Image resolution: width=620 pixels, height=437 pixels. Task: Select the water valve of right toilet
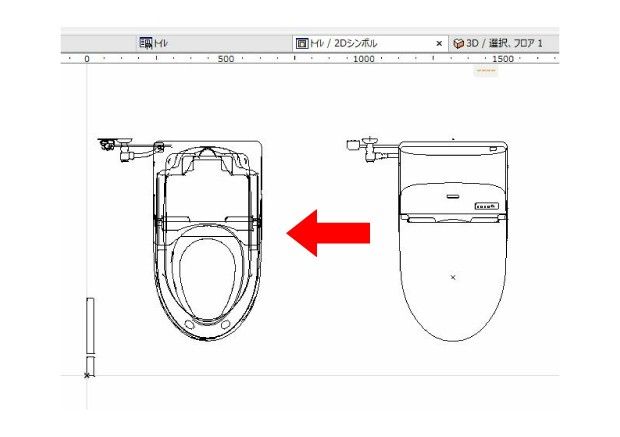click(x=372, y=149)
